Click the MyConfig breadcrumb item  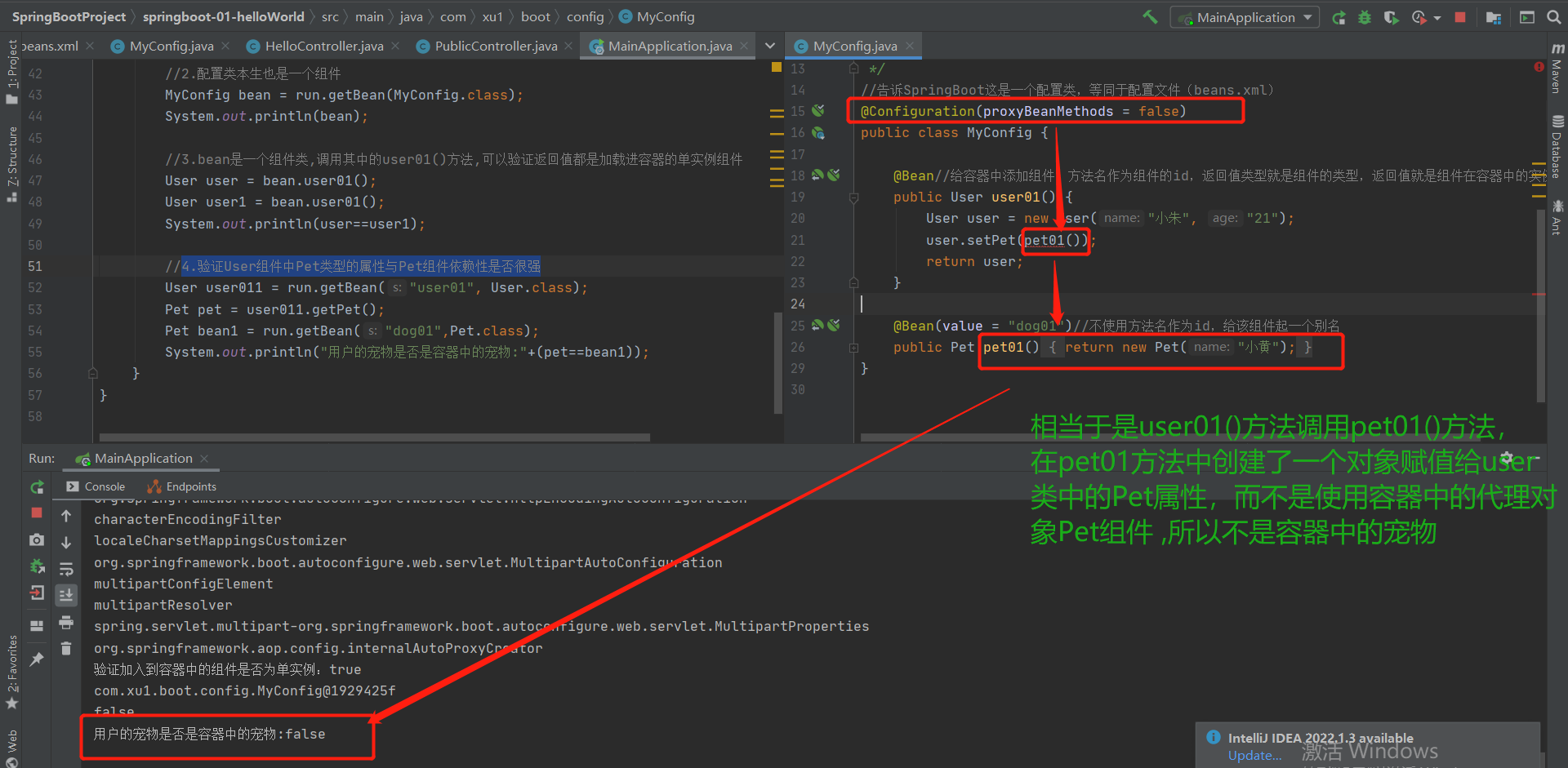coord(657,16)
